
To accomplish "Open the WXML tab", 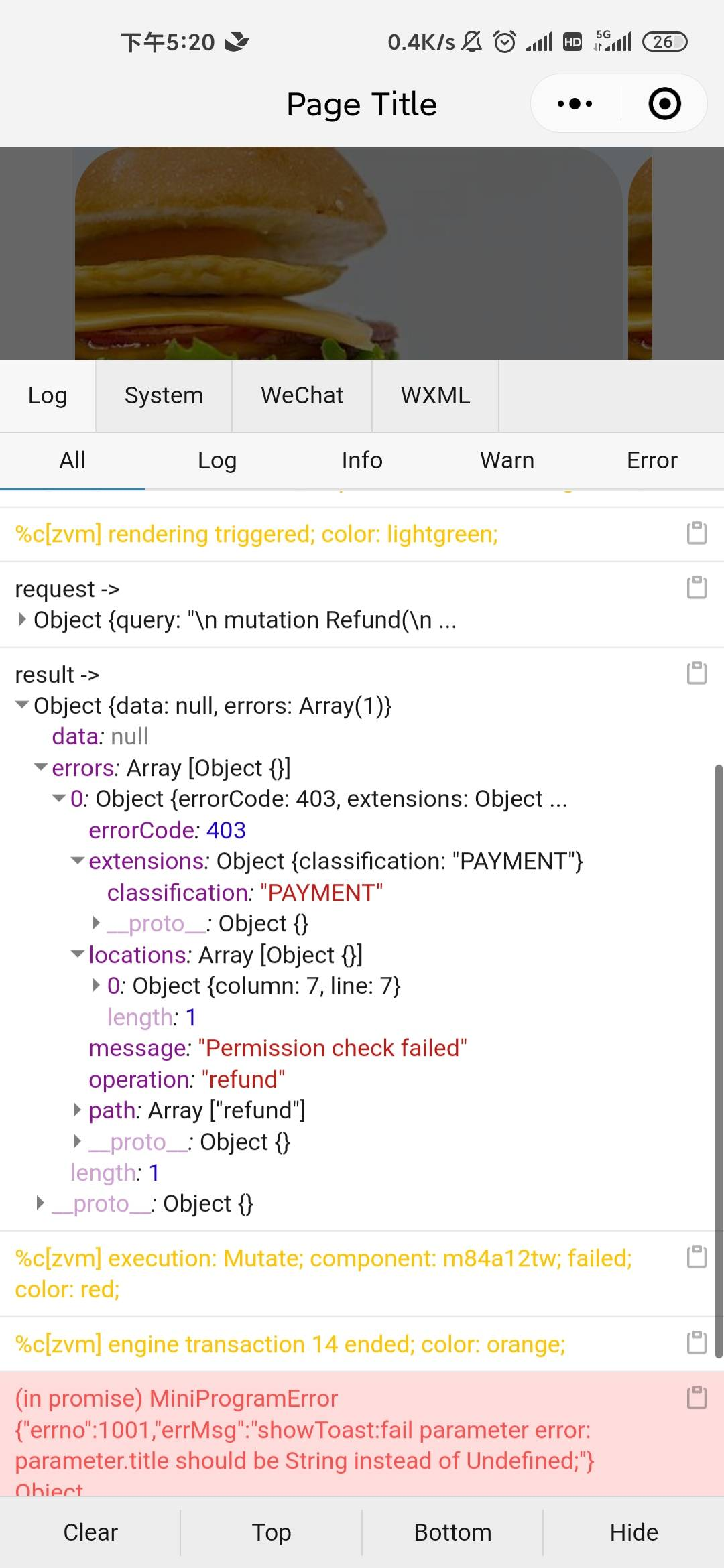I will (x=435, y=395).
